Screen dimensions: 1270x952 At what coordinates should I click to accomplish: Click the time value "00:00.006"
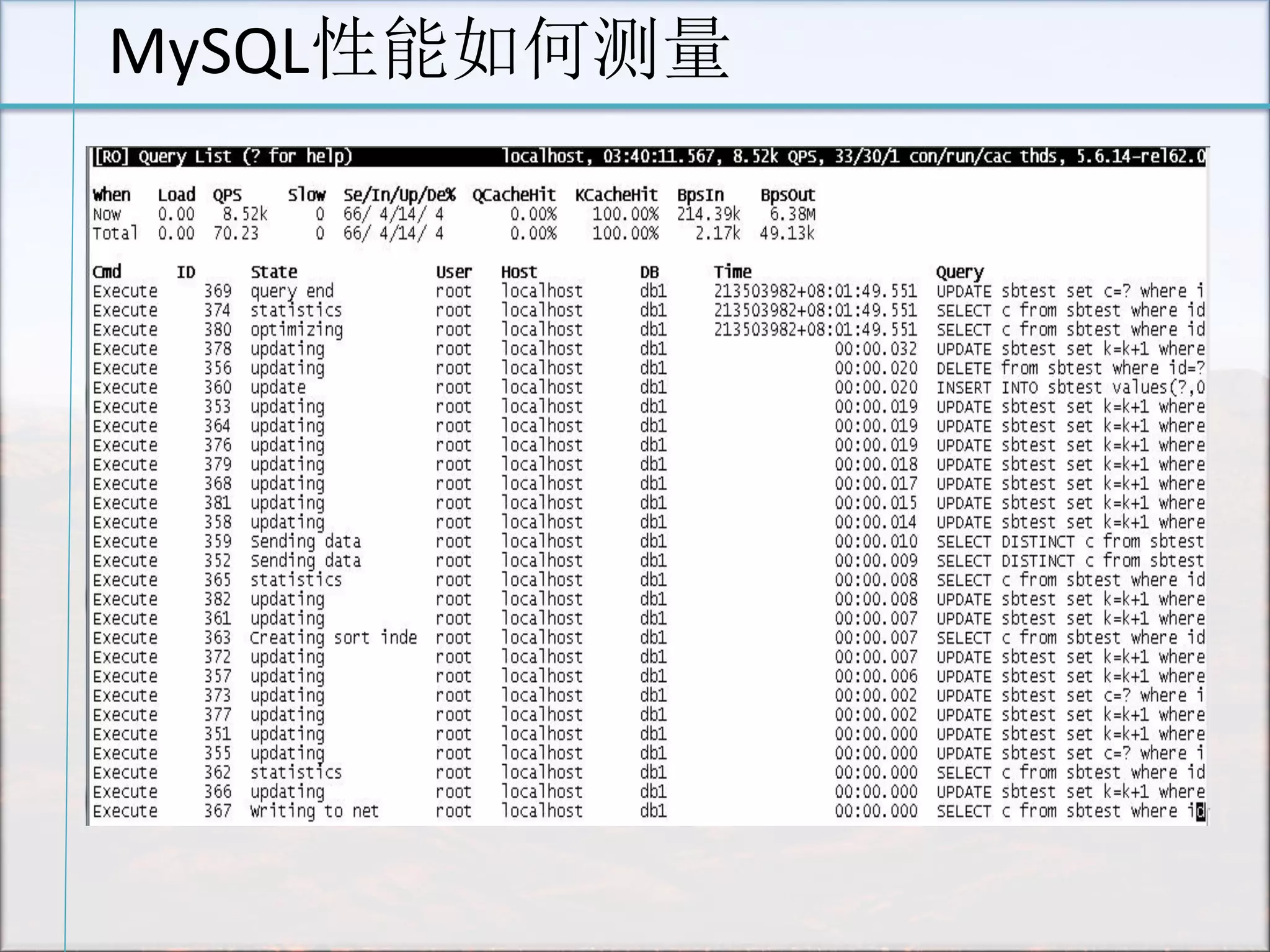click(x=876, y=676)
